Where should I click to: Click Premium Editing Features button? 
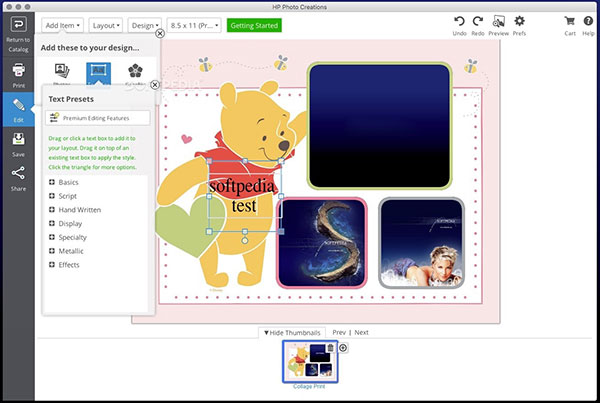[x=98, y=118]
